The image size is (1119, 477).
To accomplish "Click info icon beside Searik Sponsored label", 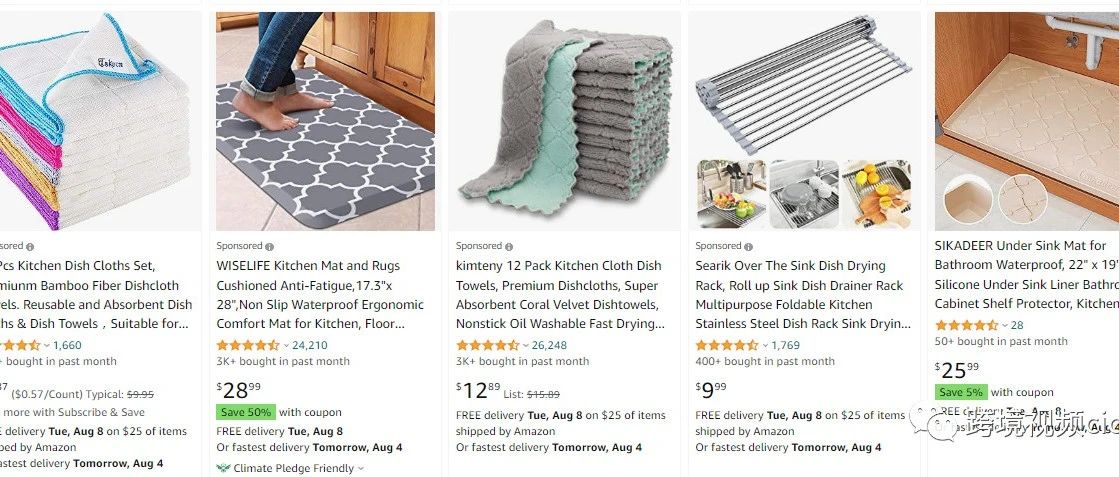I will pos(749,246).
